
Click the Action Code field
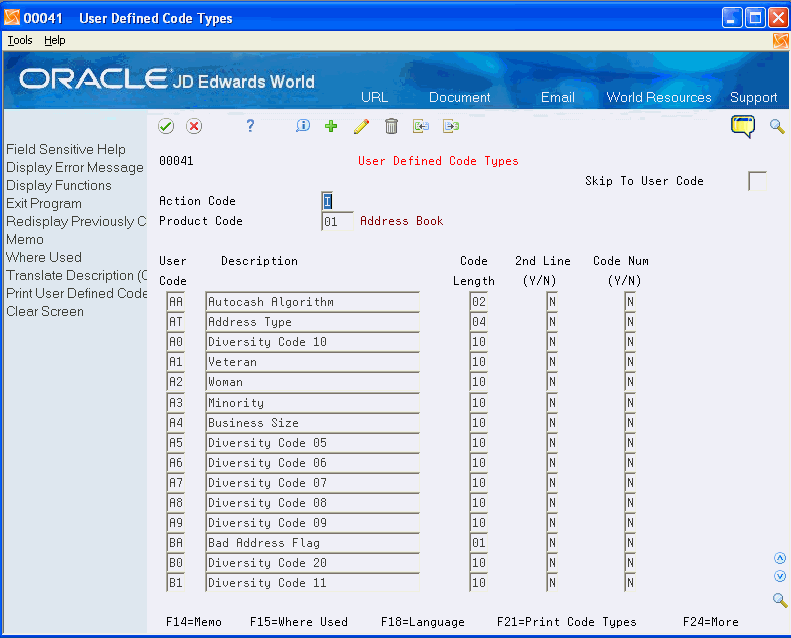pyautogui.click(x=327, y=201)
